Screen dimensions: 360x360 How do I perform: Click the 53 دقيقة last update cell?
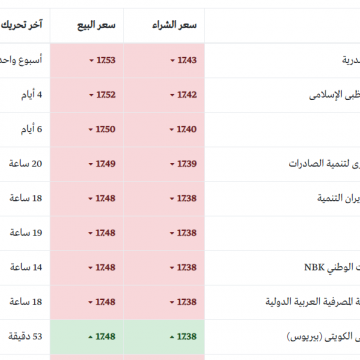pos(25,337)
